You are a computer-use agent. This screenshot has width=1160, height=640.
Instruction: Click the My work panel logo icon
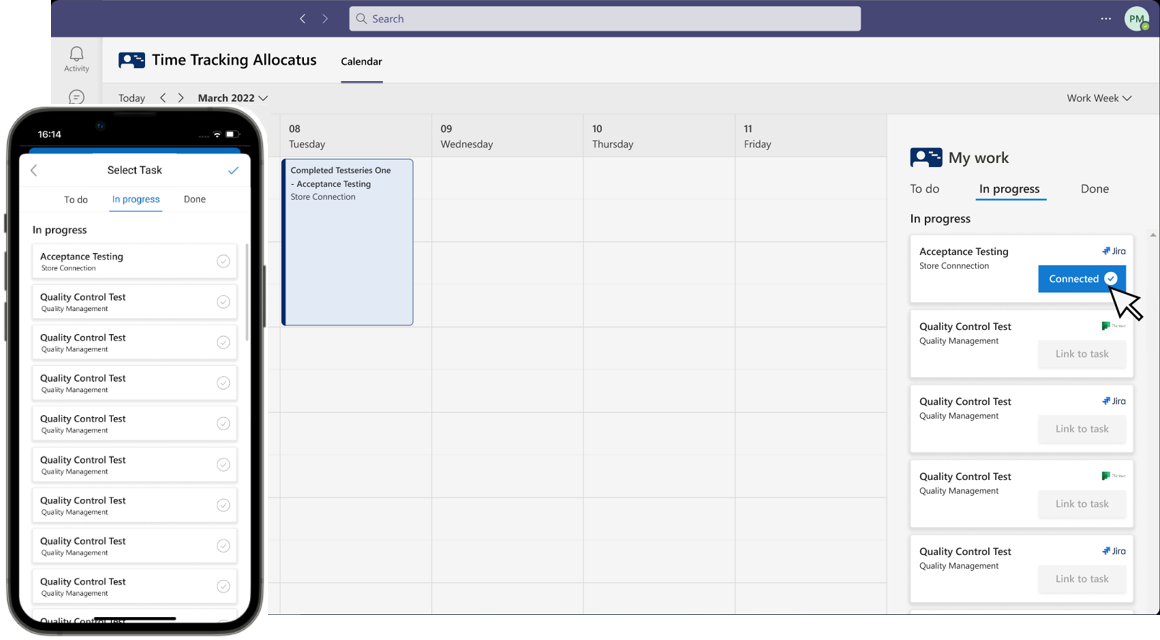point(925,158)
